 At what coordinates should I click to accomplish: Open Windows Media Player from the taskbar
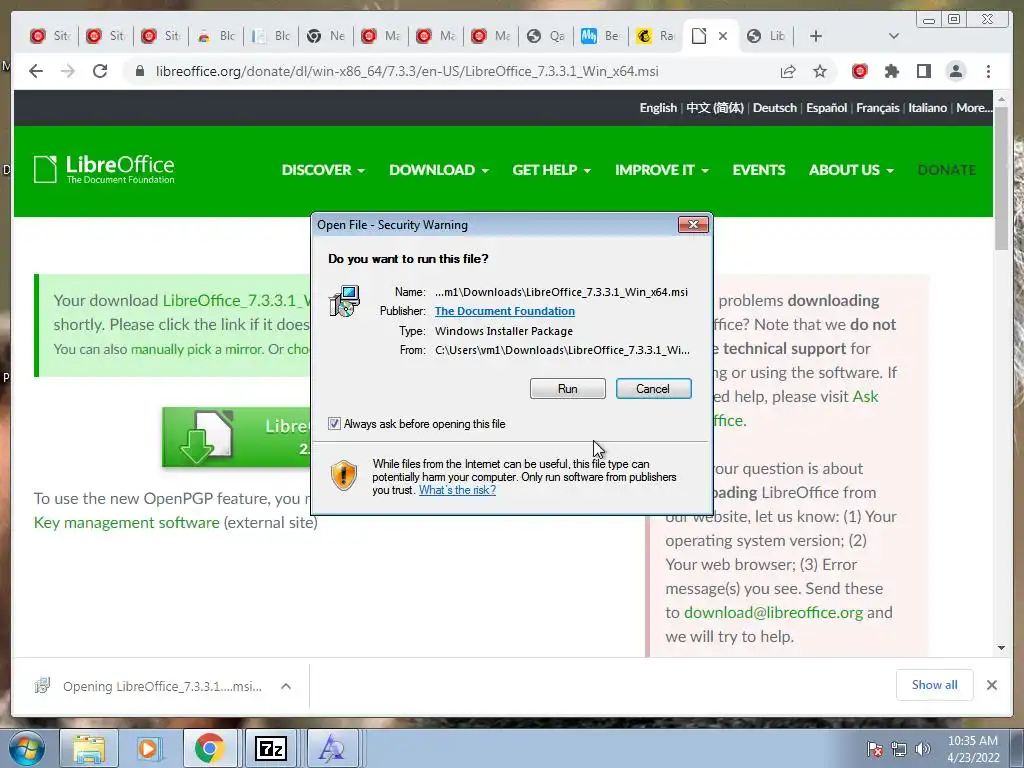pyautogui.click(x=148, y=748)
